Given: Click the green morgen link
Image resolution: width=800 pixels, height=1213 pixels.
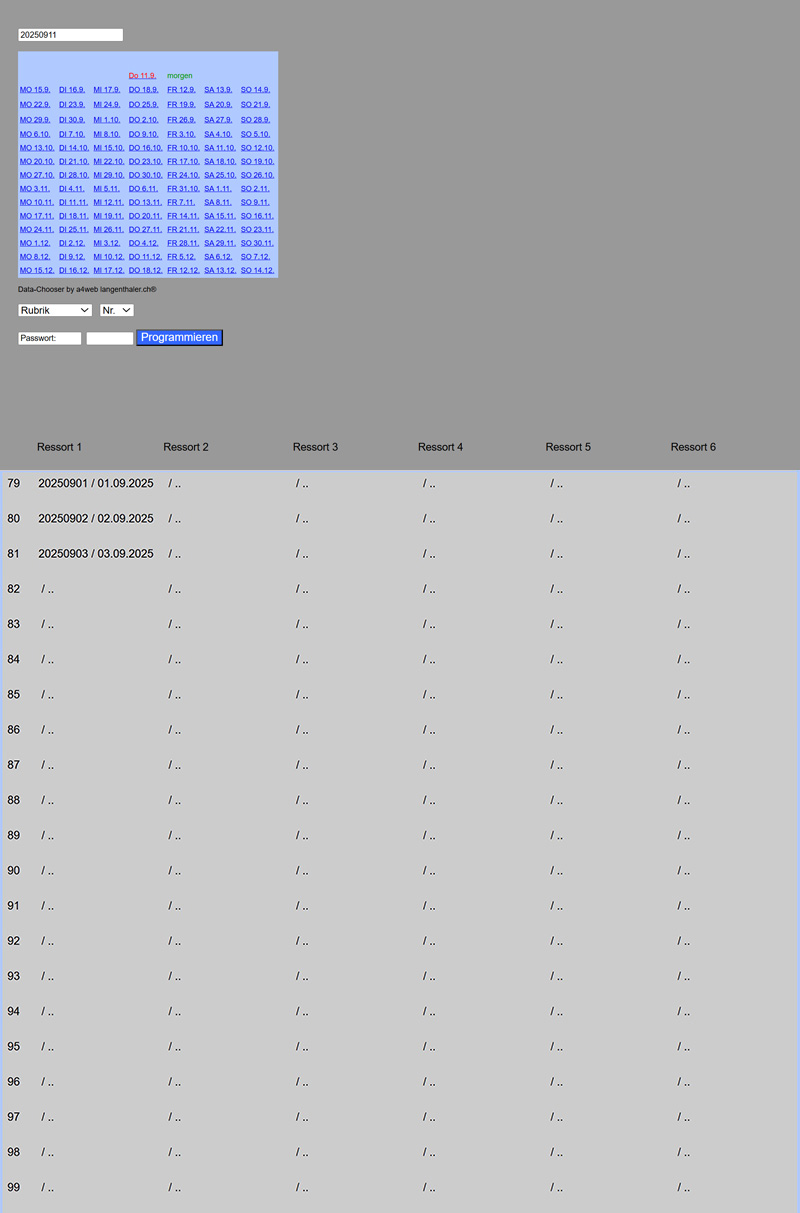Looking at the screenshot, I should tap(180, 75).
